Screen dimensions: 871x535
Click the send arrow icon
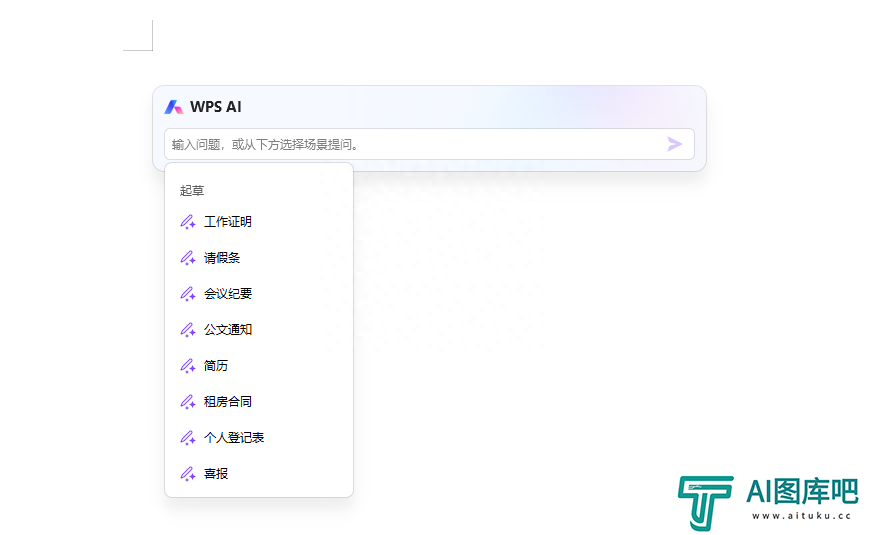pos(674,144)
